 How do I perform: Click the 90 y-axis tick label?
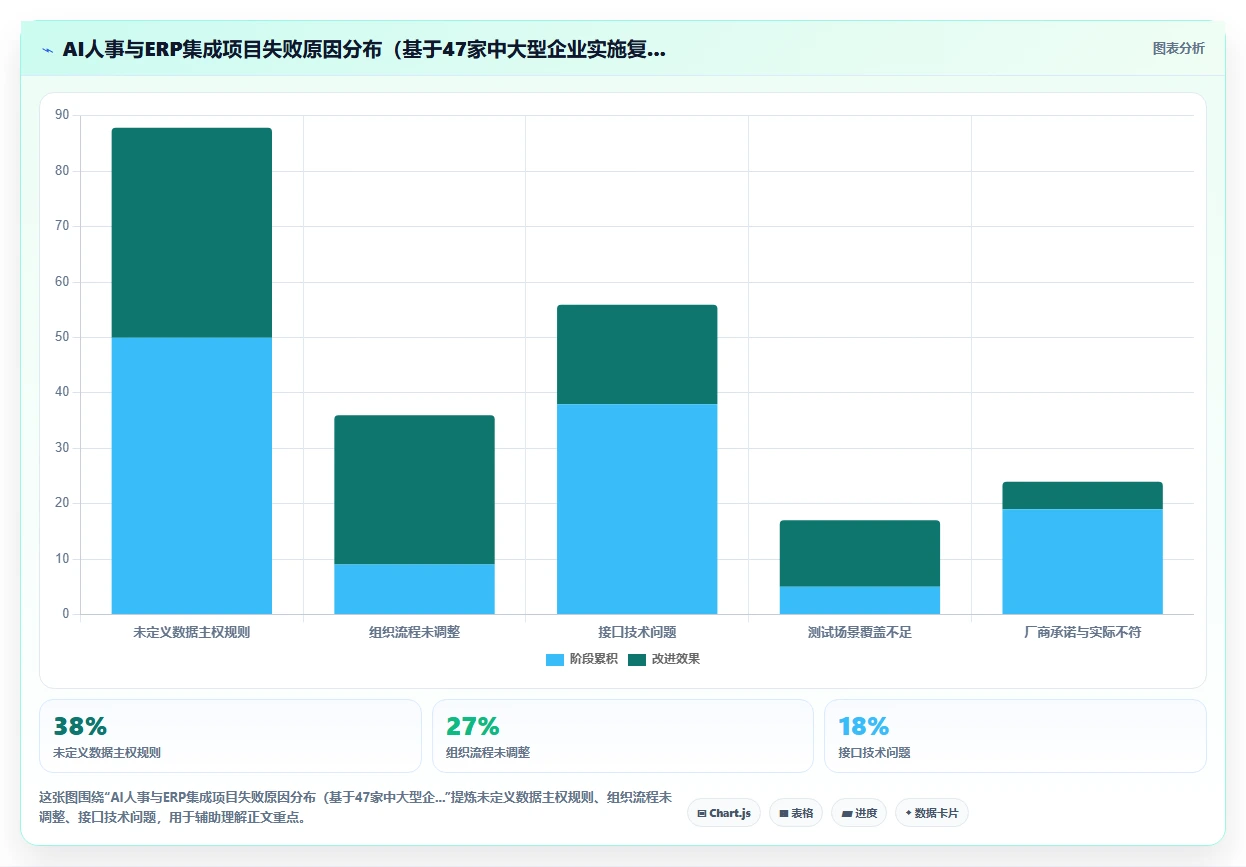pos(62,115)
